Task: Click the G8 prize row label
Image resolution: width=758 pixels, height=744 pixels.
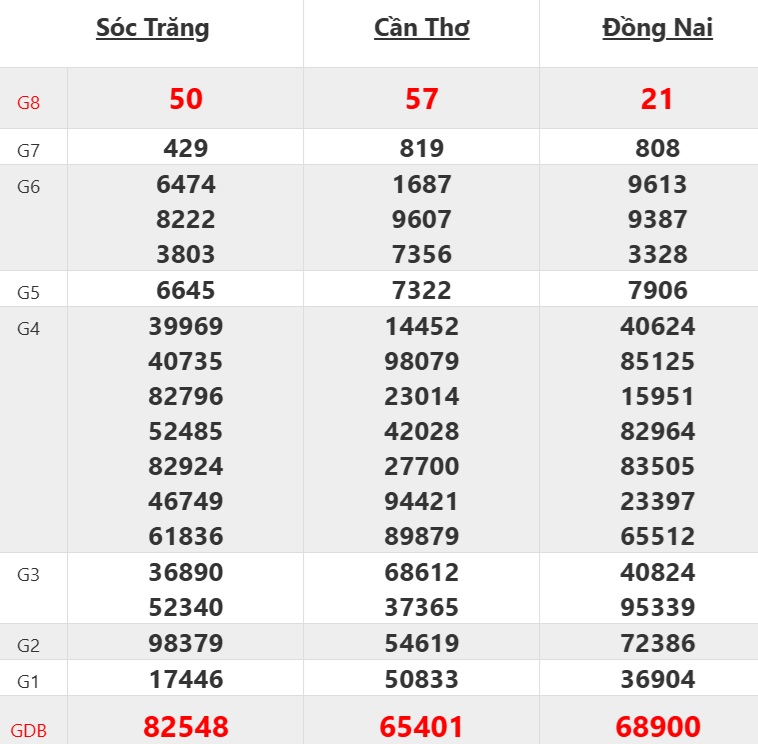Action: [29, 101]
